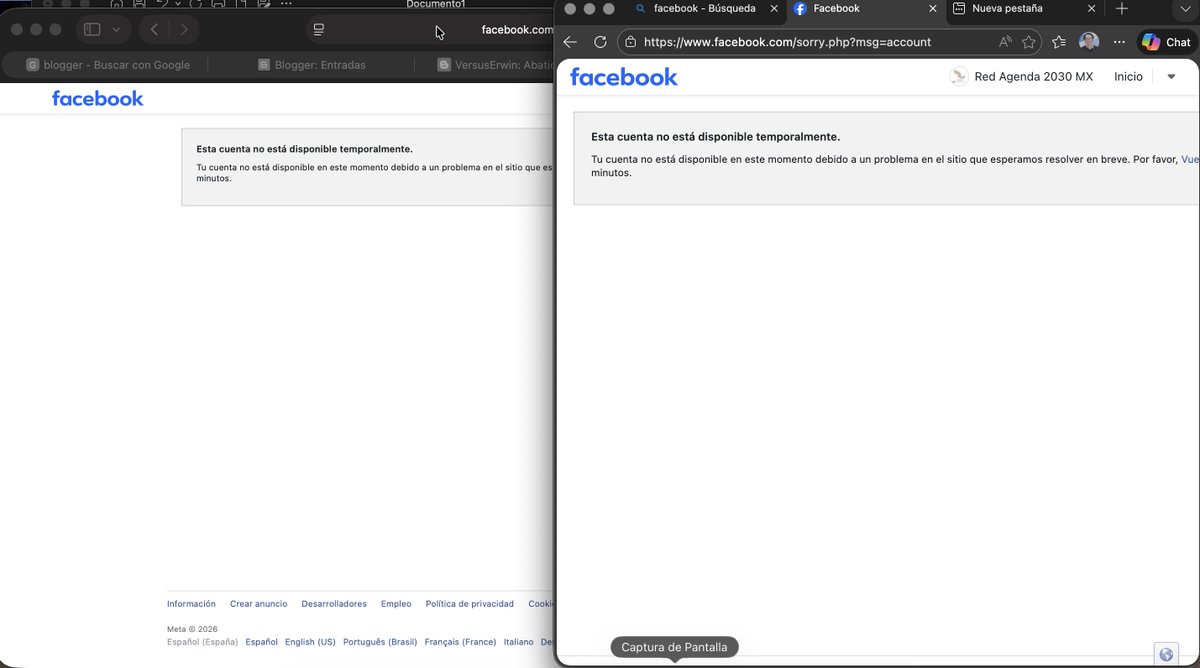
Task: Switch language to Português (Brasil)
Action: 380,642
